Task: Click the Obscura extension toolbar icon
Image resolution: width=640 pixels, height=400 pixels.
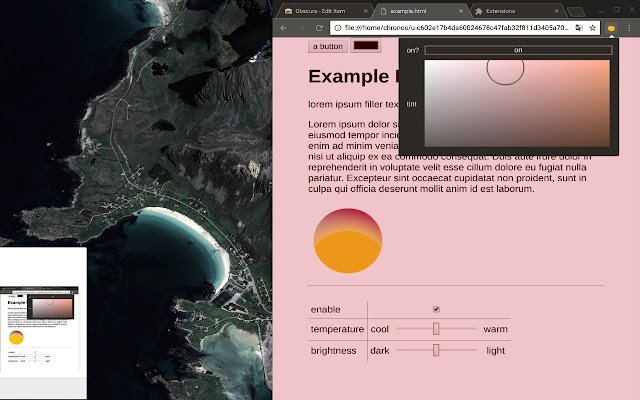Action: click(611, 28)
